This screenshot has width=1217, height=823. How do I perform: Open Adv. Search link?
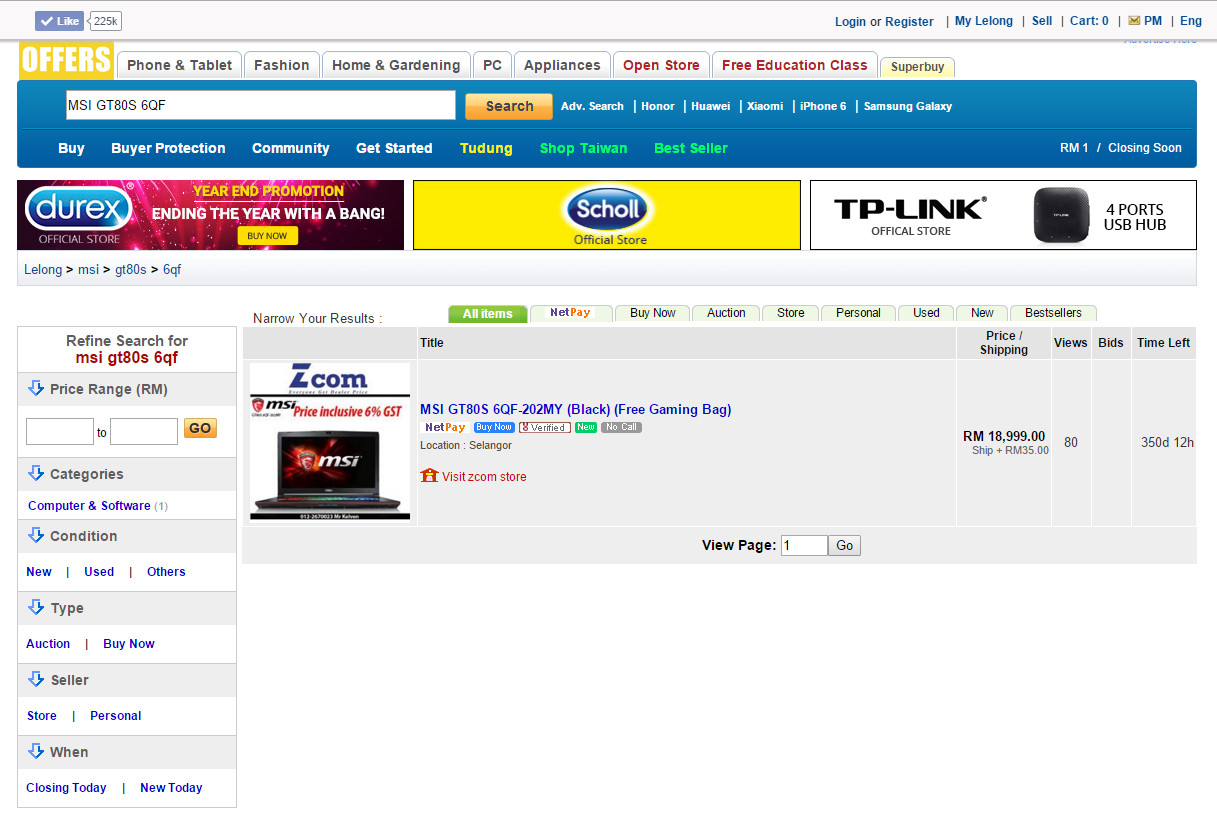(x=592, y=106)
